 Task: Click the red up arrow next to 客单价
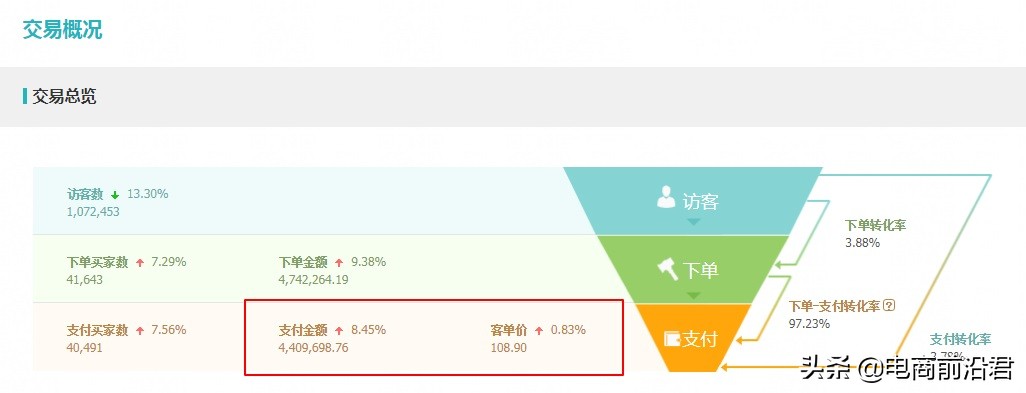point(539,331)
